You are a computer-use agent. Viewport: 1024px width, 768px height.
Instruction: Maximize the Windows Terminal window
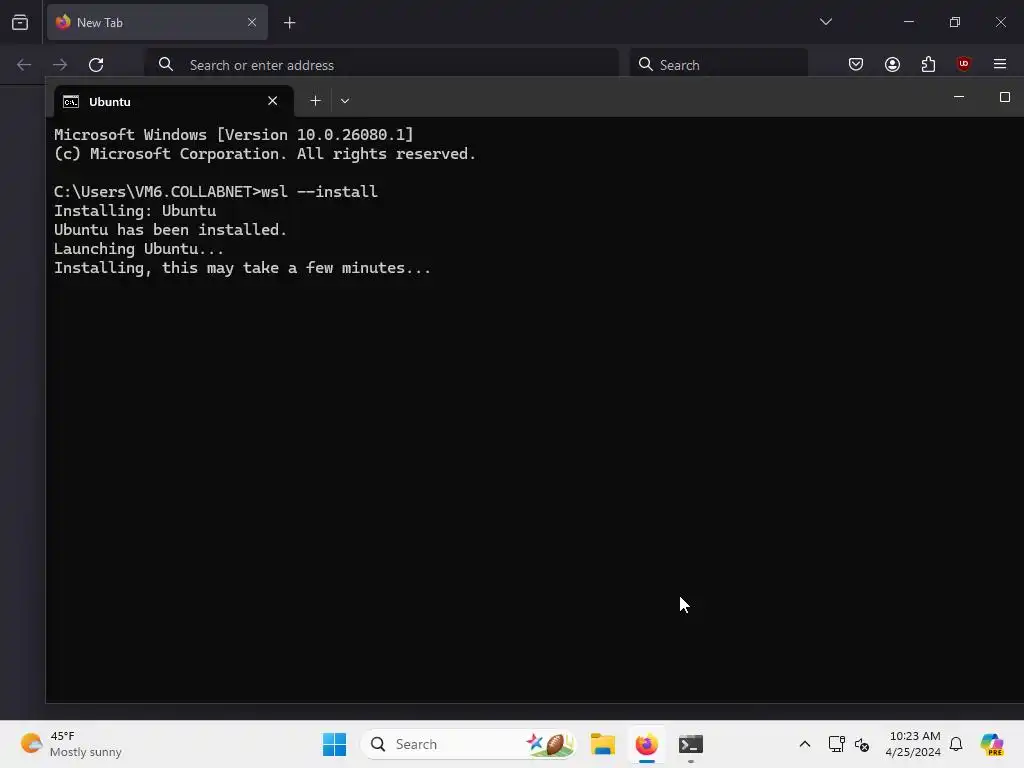(x=1004, y=97)
